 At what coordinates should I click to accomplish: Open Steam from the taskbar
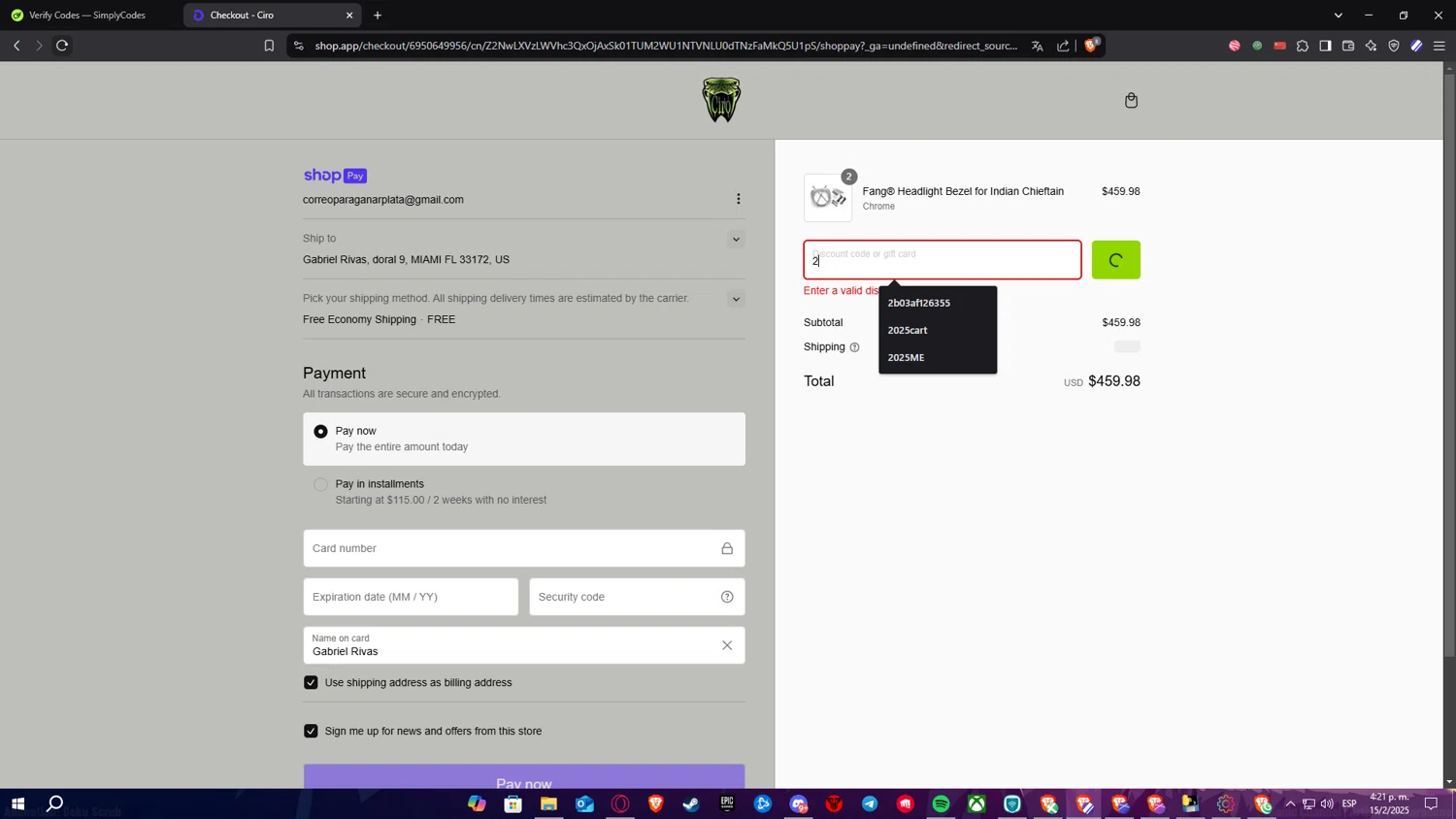click(691, 803)
